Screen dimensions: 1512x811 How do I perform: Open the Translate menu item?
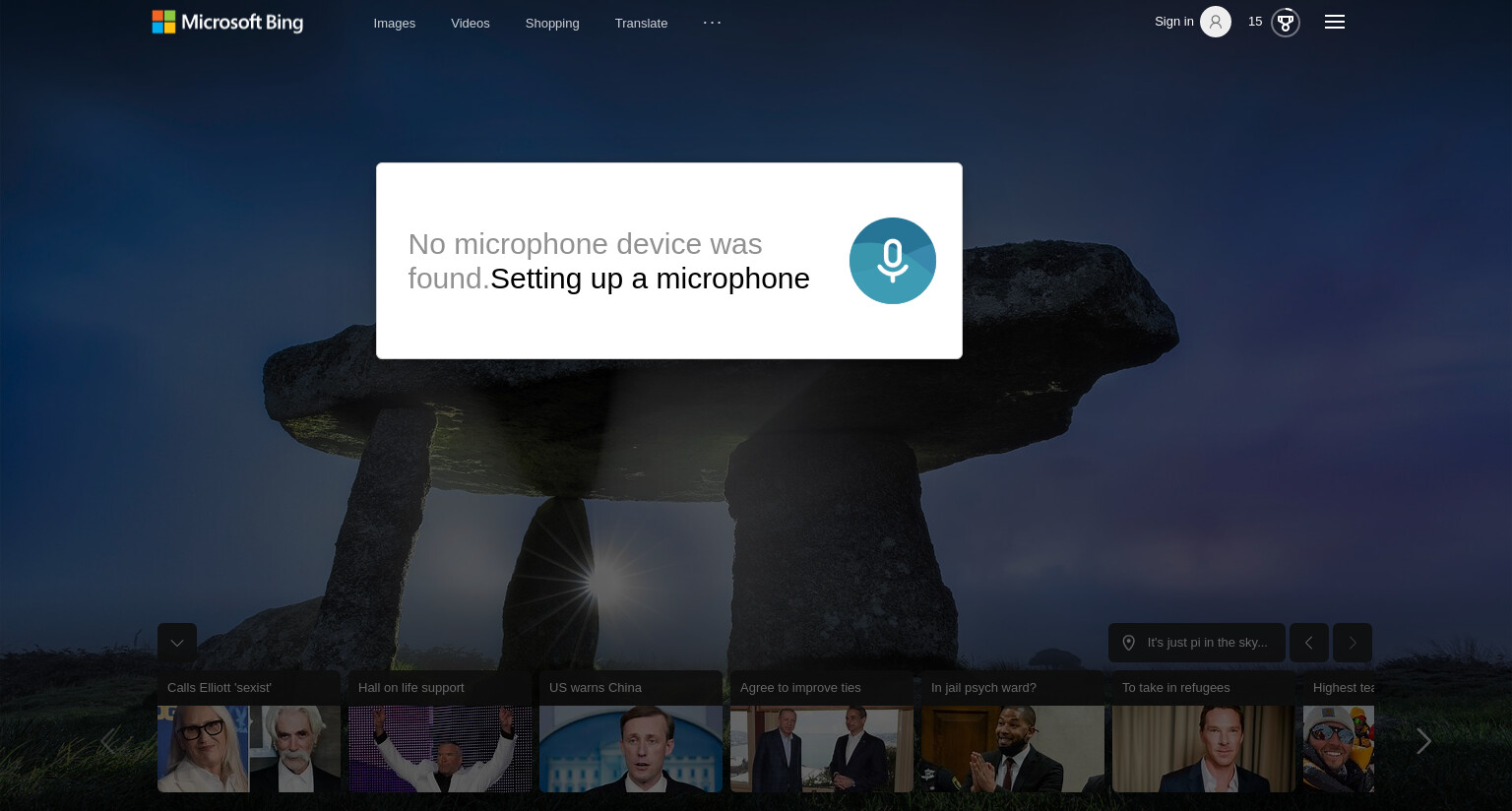(641, 23)
